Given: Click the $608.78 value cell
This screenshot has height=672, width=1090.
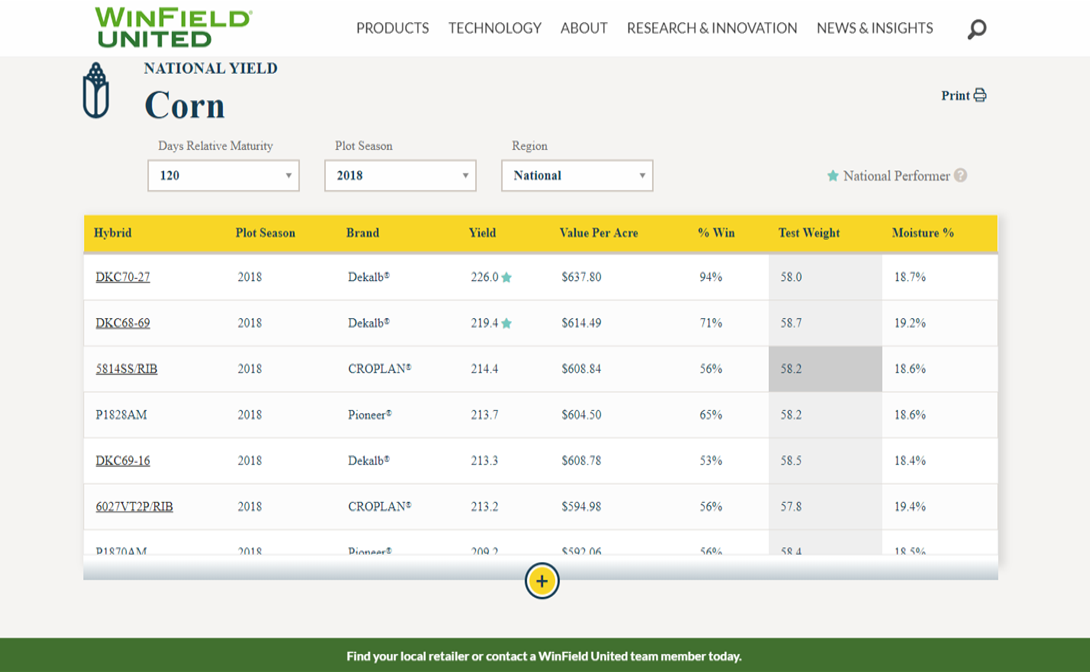Looking at the screenshot, I should tap(581, 460).
